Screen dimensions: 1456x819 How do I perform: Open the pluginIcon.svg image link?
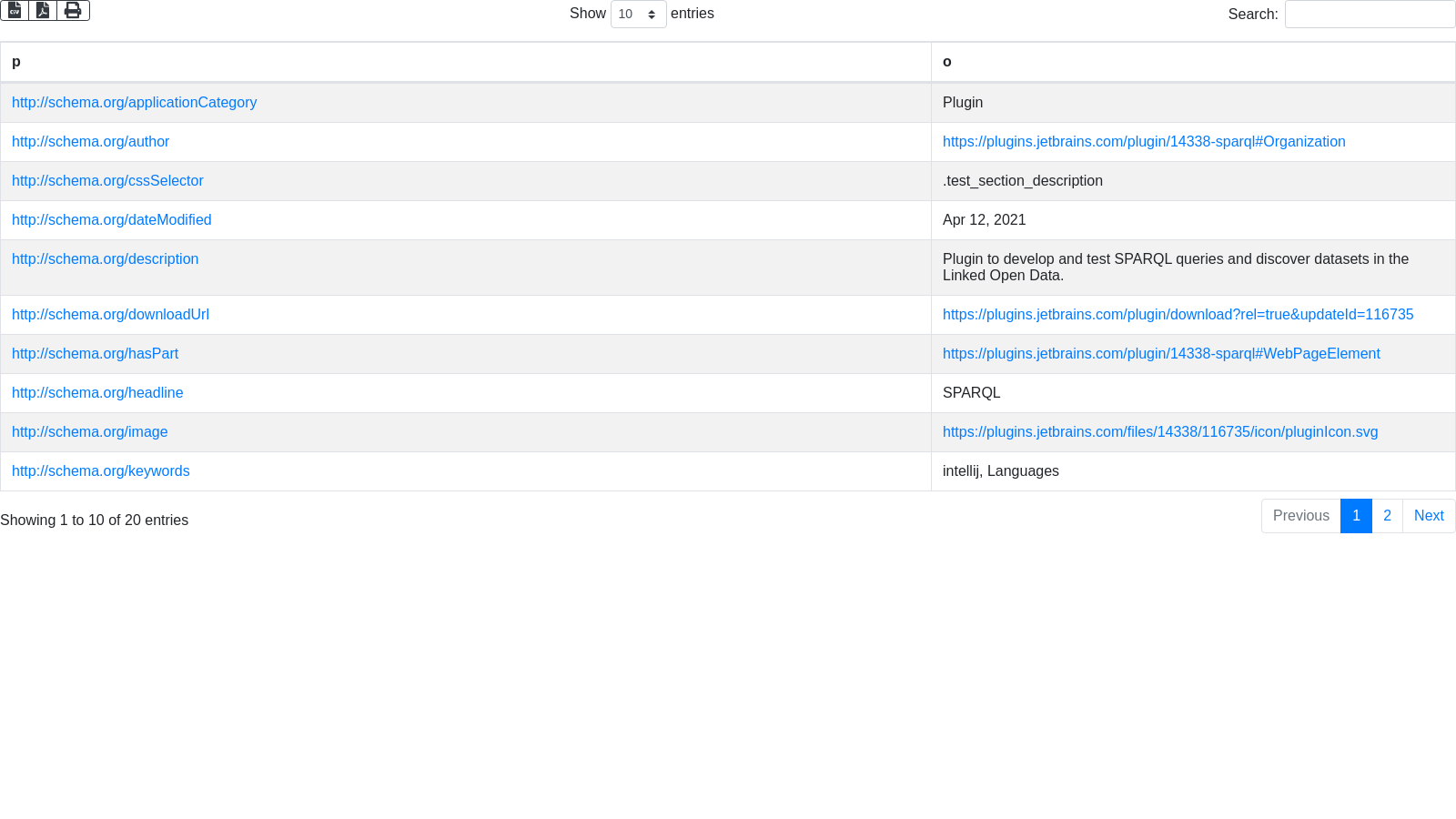coord(1160,432)
